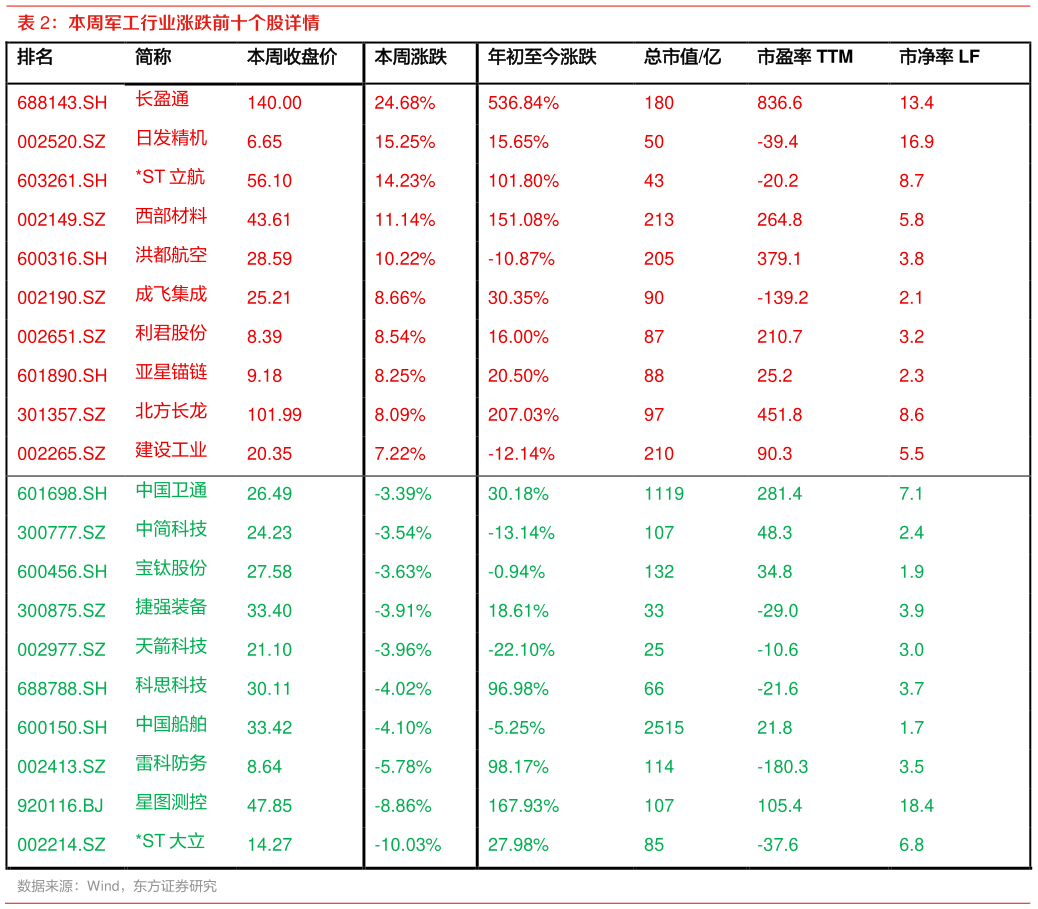1038x909 pixels.
Task: Click the P/E value 836.6
Action: pos(780,103)
